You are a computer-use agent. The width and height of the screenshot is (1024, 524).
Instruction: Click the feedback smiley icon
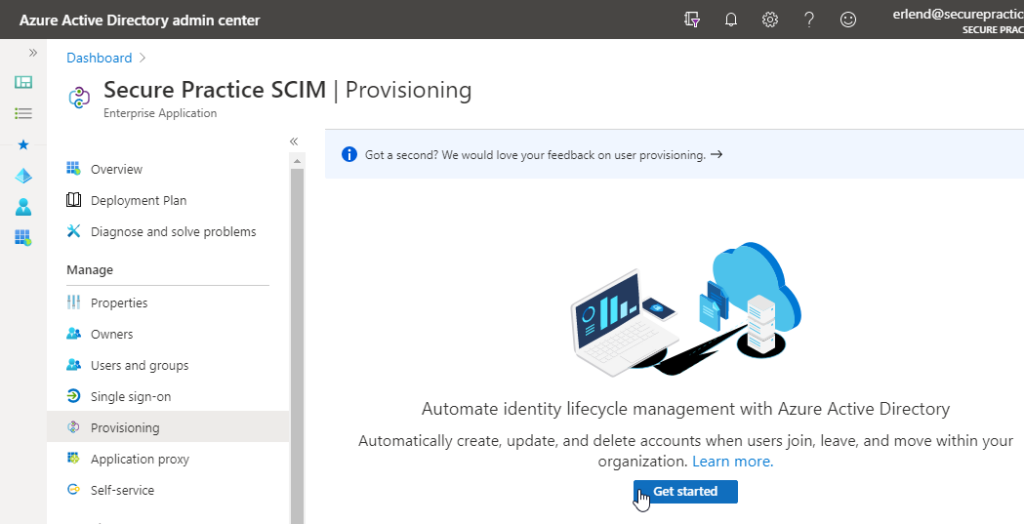[848, 19]
